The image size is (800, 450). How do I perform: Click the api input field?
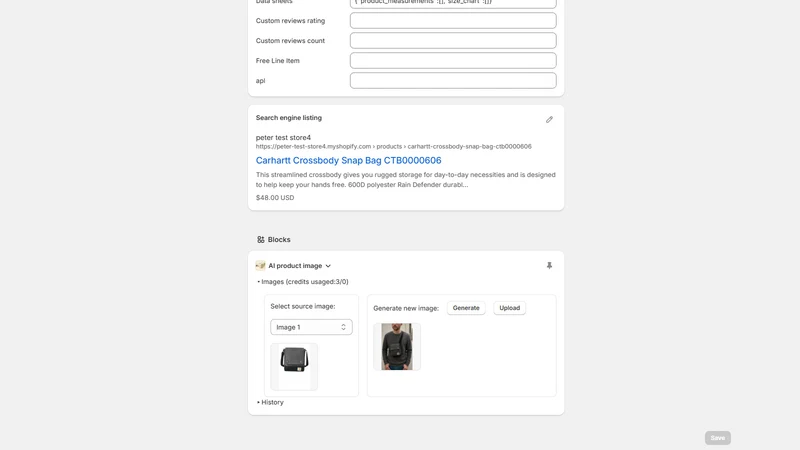pos(453,80)
